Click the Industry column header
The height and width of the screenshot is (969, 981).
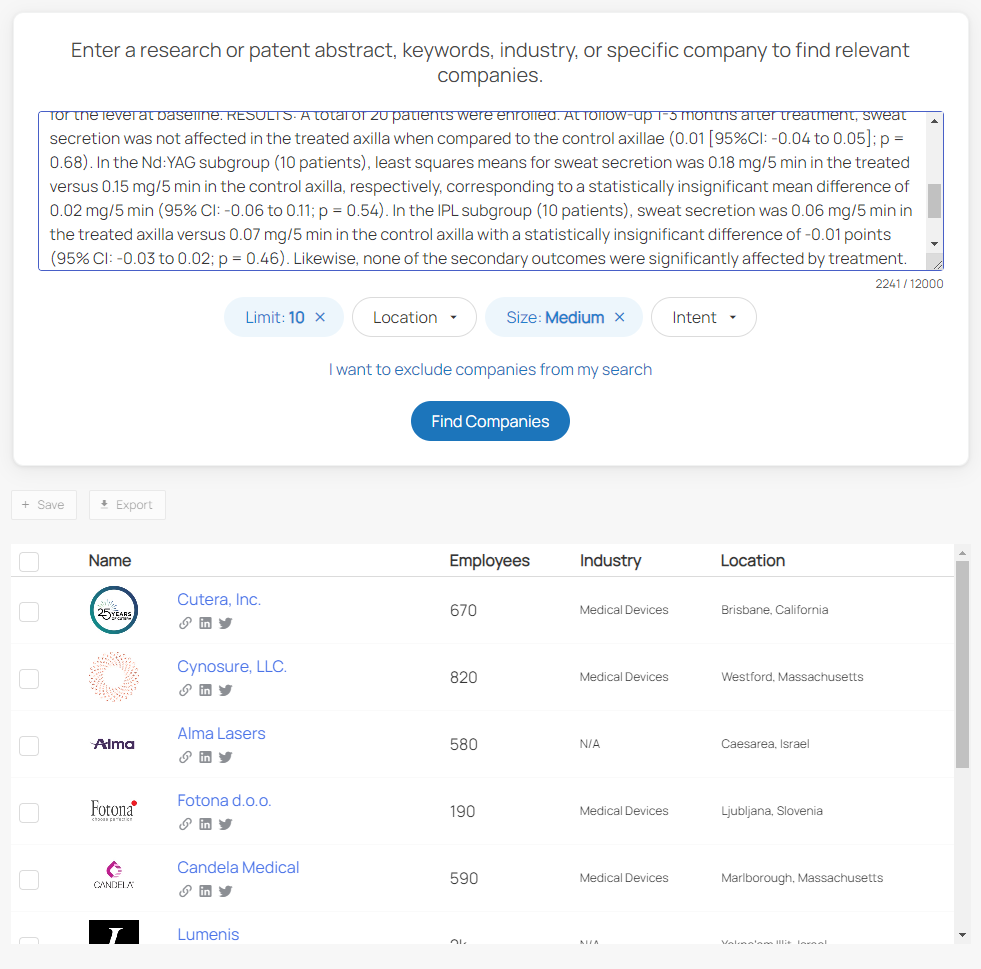pyautogui.click(x=611, y=561)
